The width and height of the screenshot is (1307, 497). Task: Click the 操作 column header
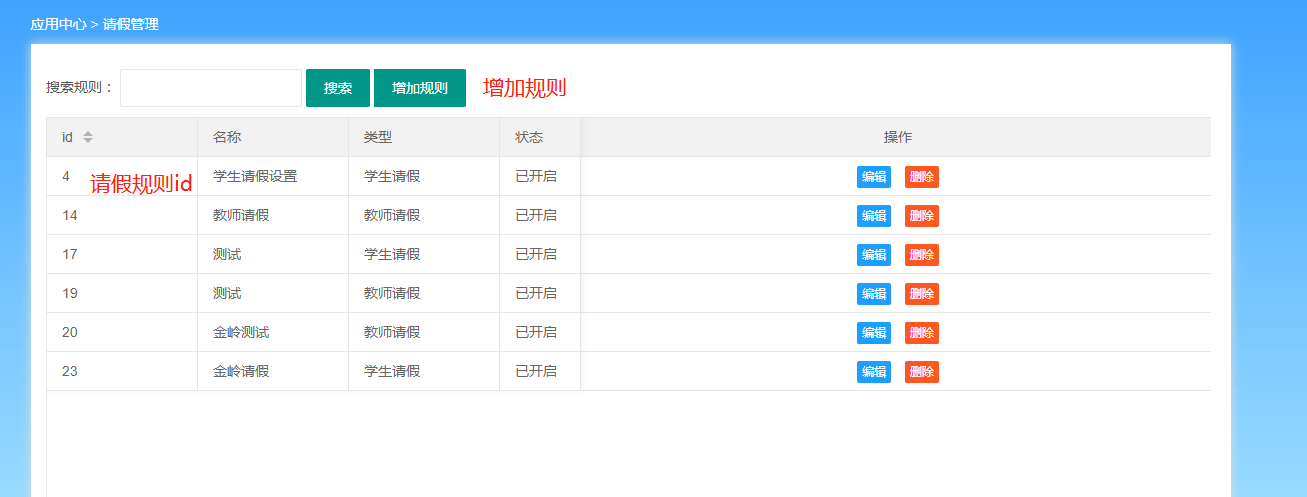pyautogui.click(x=897, y=137)
